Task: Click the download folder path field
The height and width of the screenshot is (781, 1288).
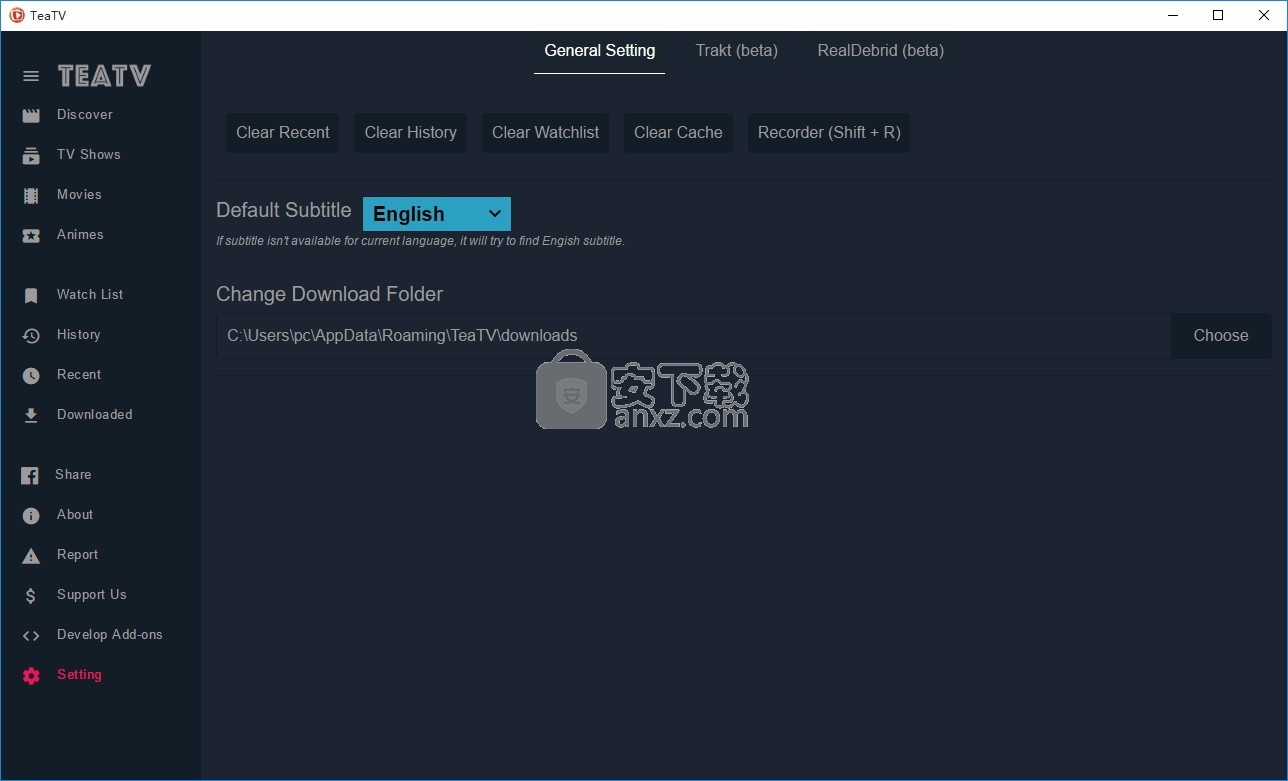Action: (x=693, y=336)
